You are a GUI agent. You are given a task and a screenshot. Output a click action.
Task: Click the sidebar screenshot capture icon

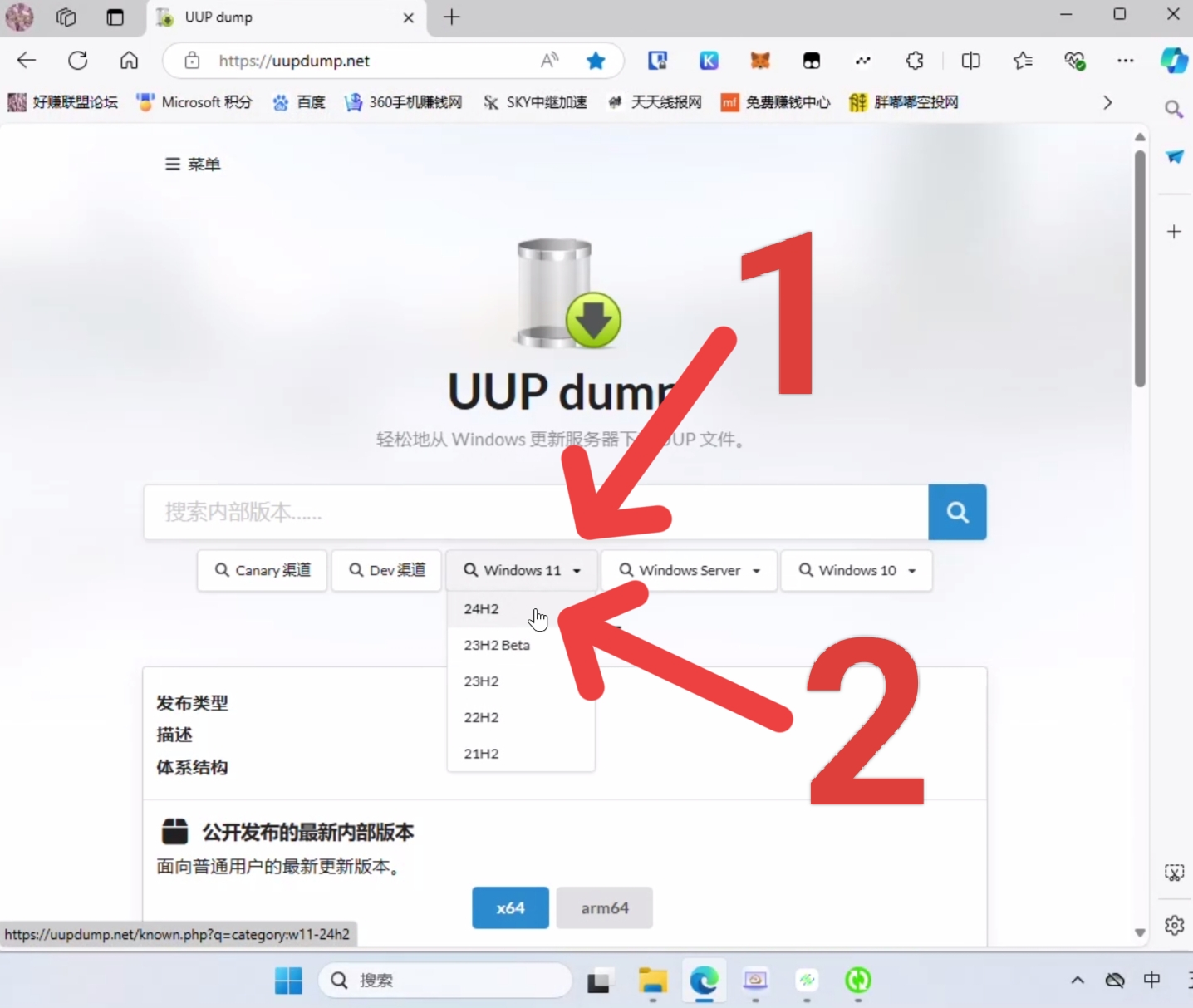(1174, 873)
